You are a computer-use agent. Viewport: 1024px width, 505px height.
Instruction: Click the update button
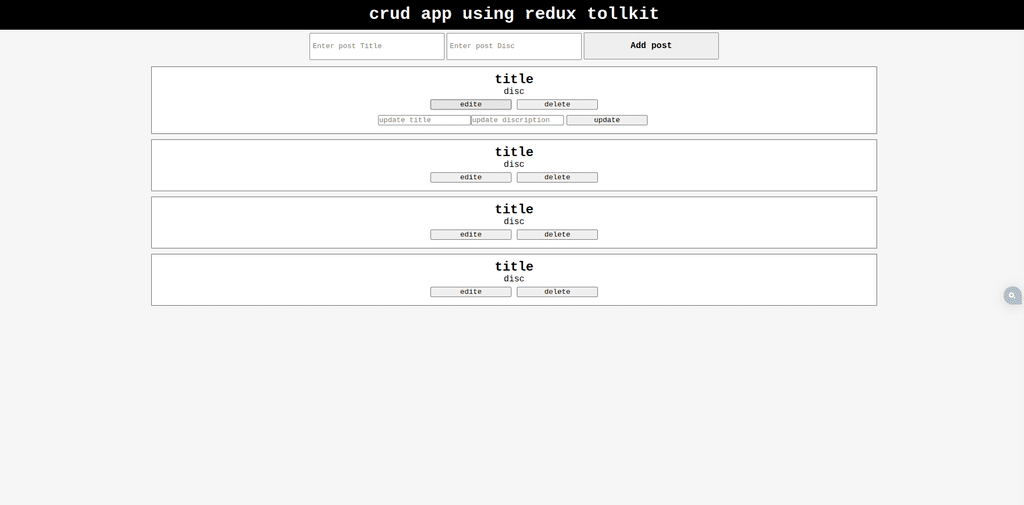(x=607, y=120)
